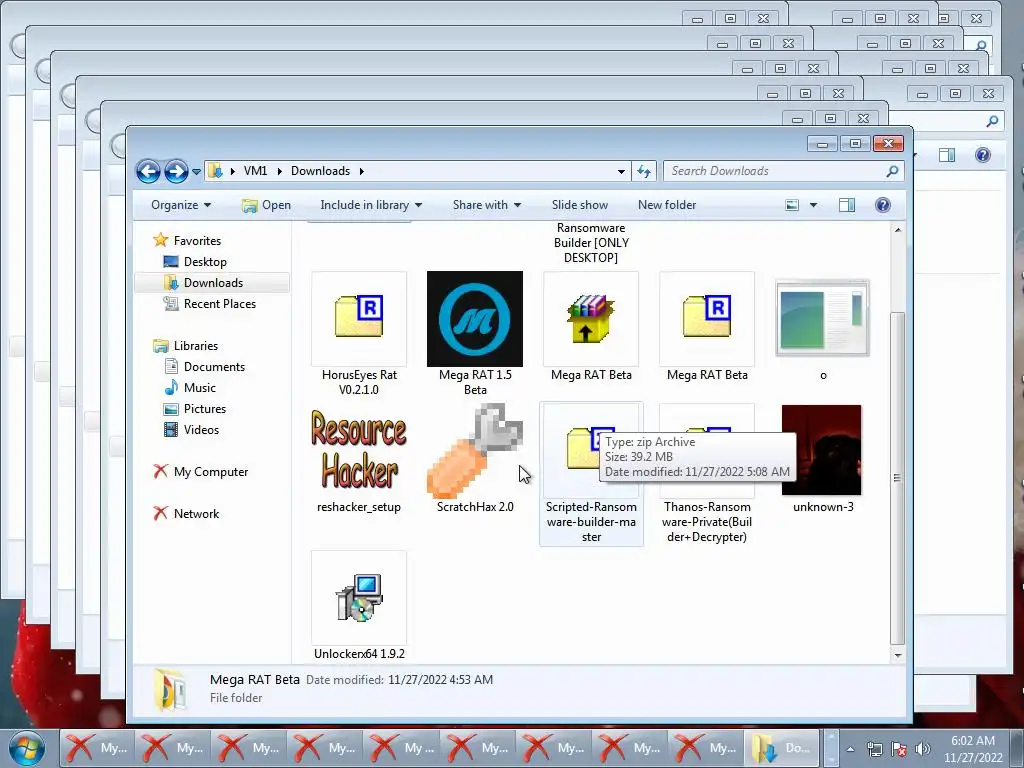Open the Share with dropdown
The width and height of the screenshot is (1024, 768).
[487, 205]
